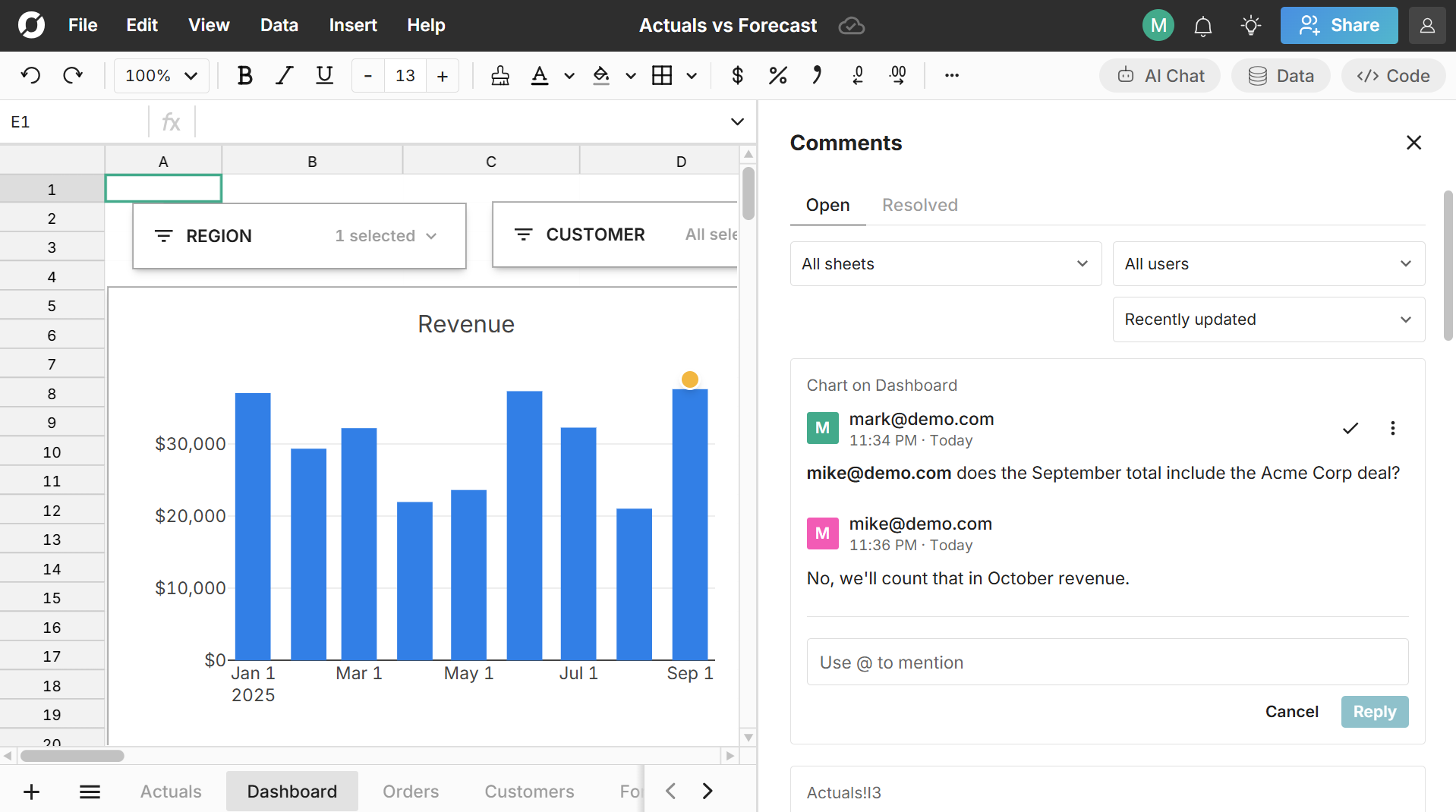Viewport: 1456px width, 812px height.
Task: Toggle italic formatting
Action: click(285, 76)
